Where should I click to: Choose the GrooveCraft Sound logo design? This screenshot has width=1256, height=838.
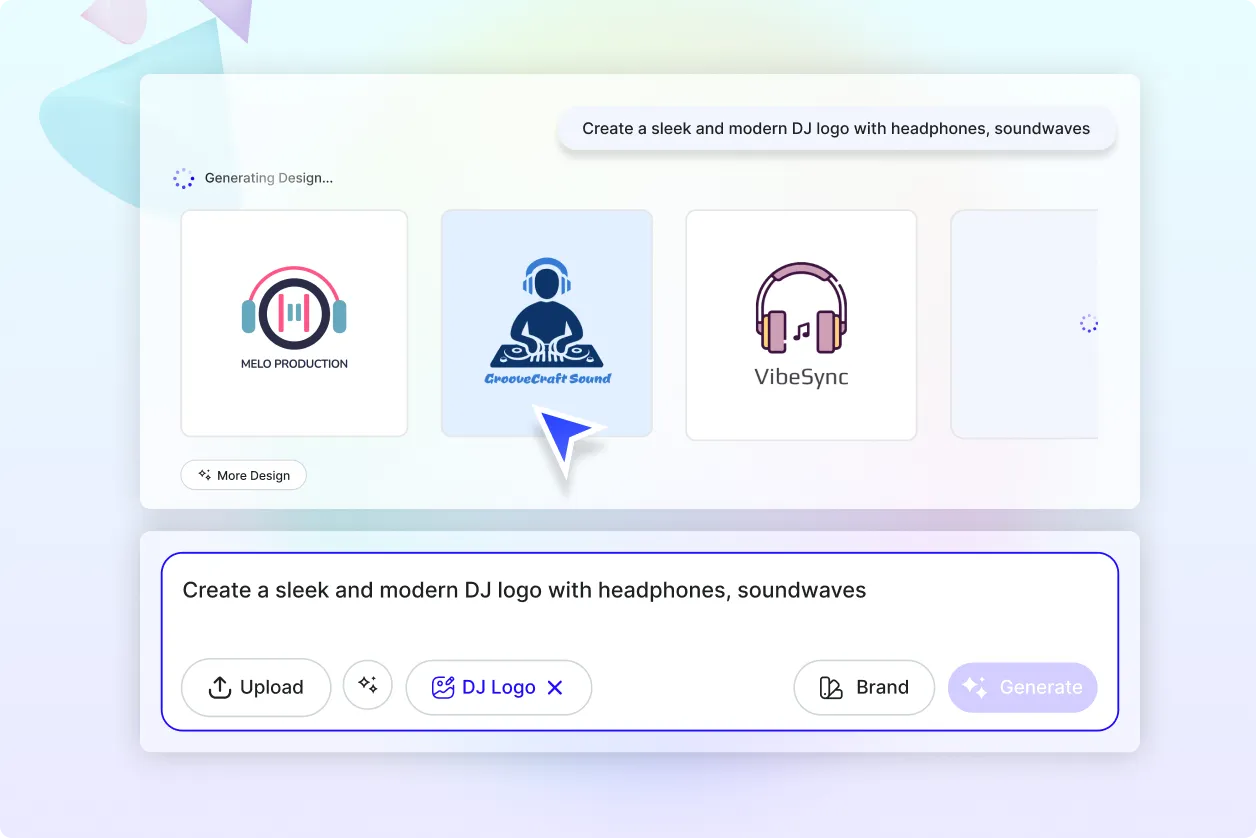pos(547,323)
